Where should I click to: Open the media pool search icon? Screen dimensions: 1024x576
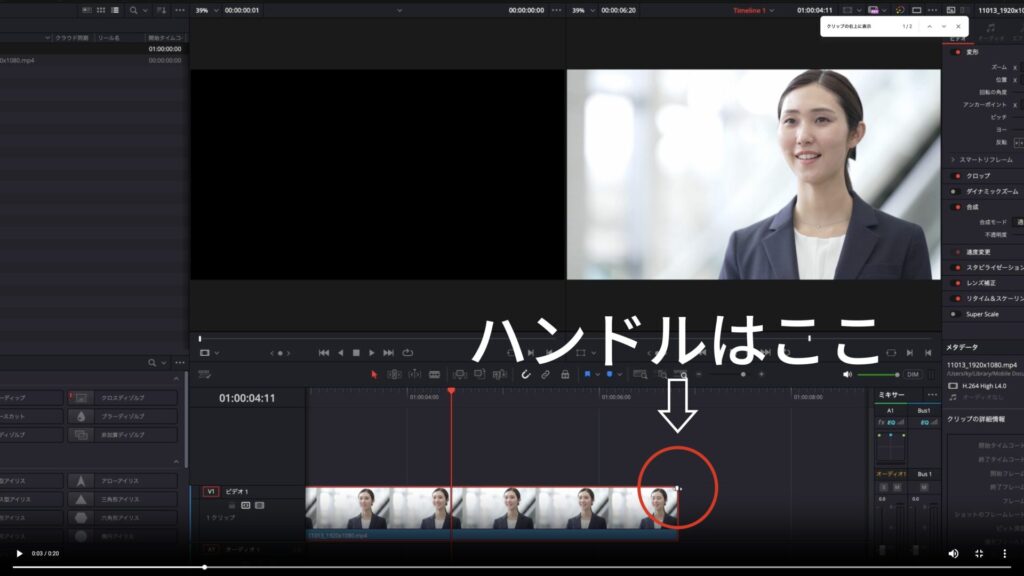[x=133, y=10]
